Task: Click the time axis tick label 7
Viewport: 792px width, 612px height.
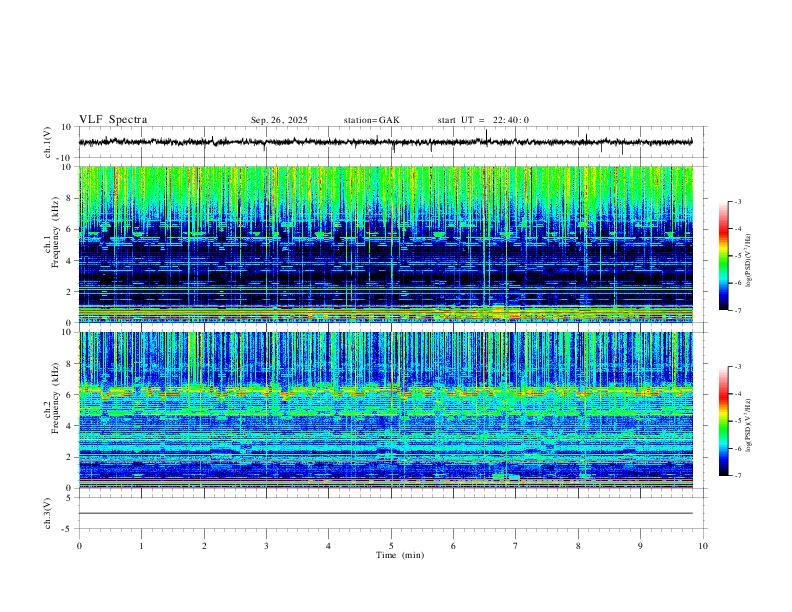Action: coord(516,546)
